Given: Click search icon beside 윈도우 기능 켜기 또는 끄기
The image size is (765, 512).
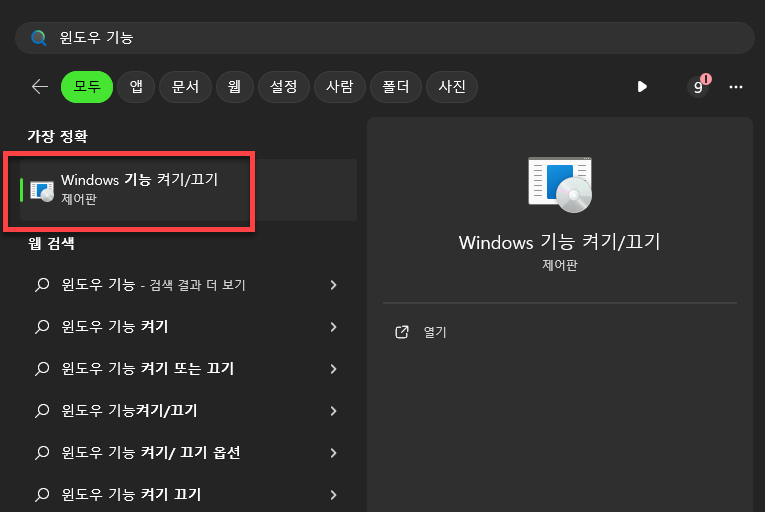Looking at the screenshot, I should pyautogui.click(x=42, y=369).
